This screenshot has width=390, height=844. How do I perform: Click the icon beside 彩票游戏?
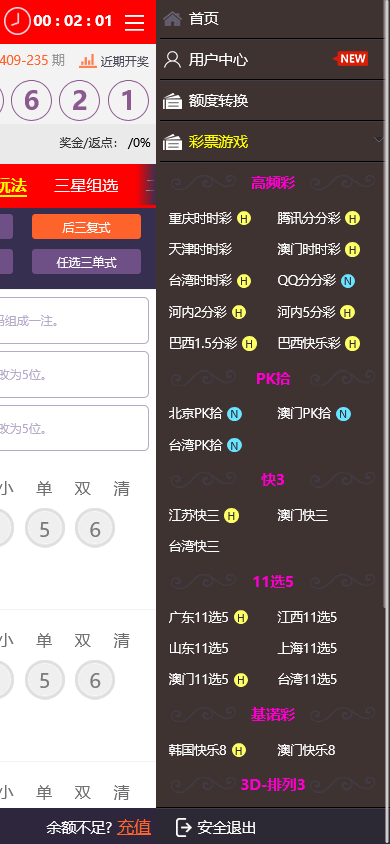tap(172, 142)
